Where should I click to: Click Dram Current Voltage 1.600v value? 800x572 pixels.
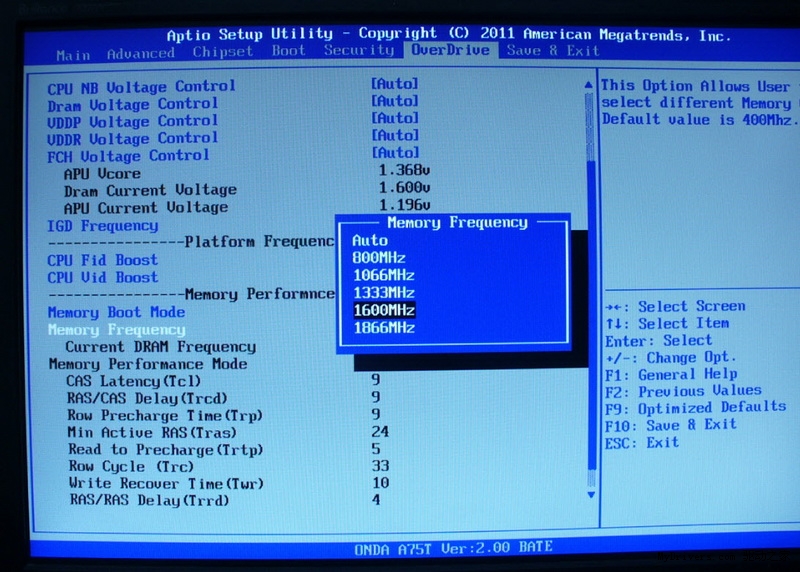tap(404, 187)
